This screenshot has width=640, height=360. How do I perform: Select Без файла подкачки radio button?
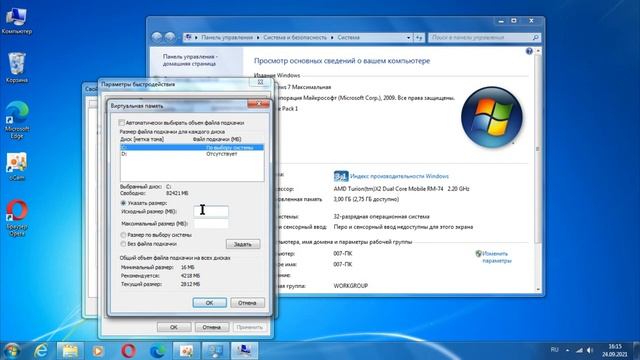(123, 244)
